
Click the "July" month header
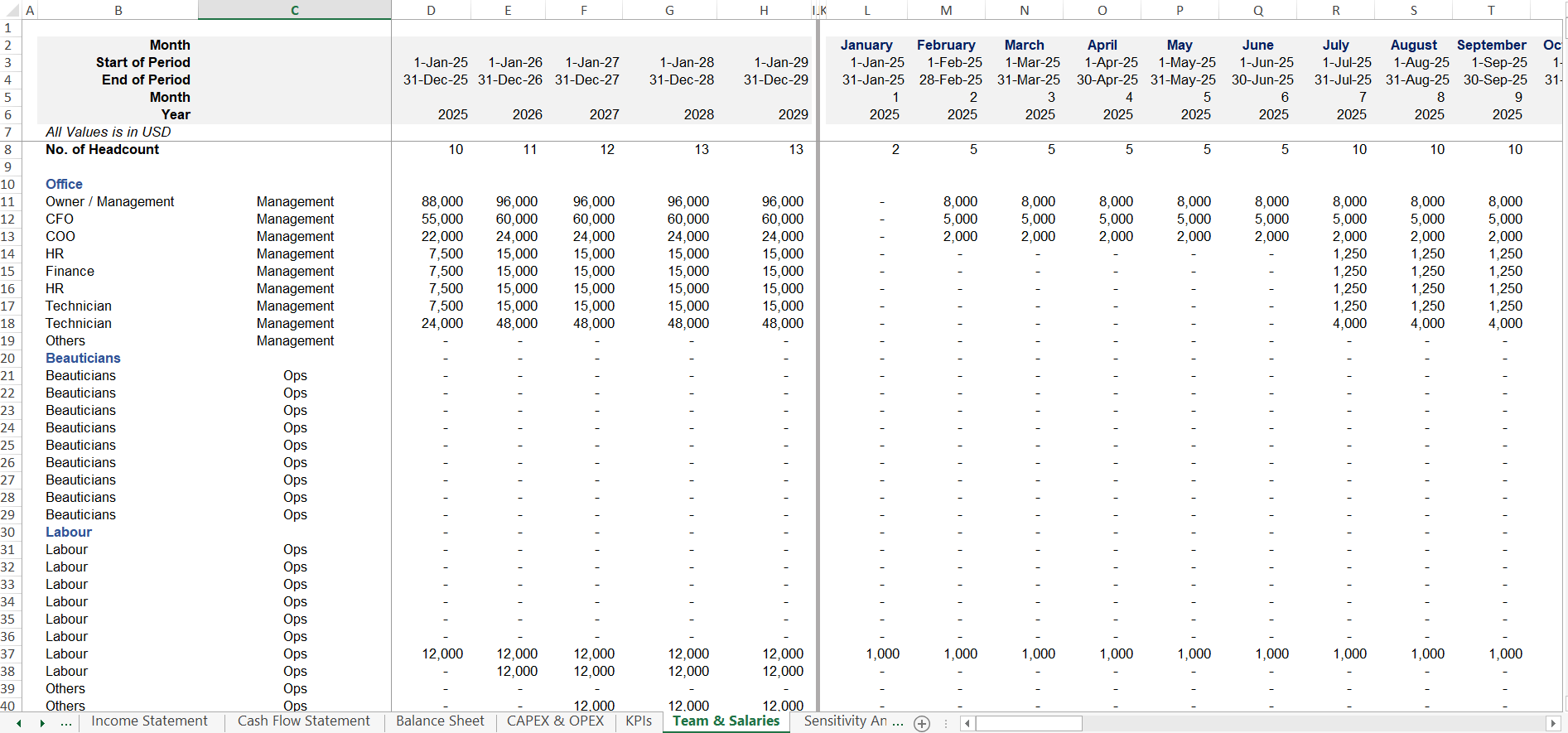point(1335,46)
